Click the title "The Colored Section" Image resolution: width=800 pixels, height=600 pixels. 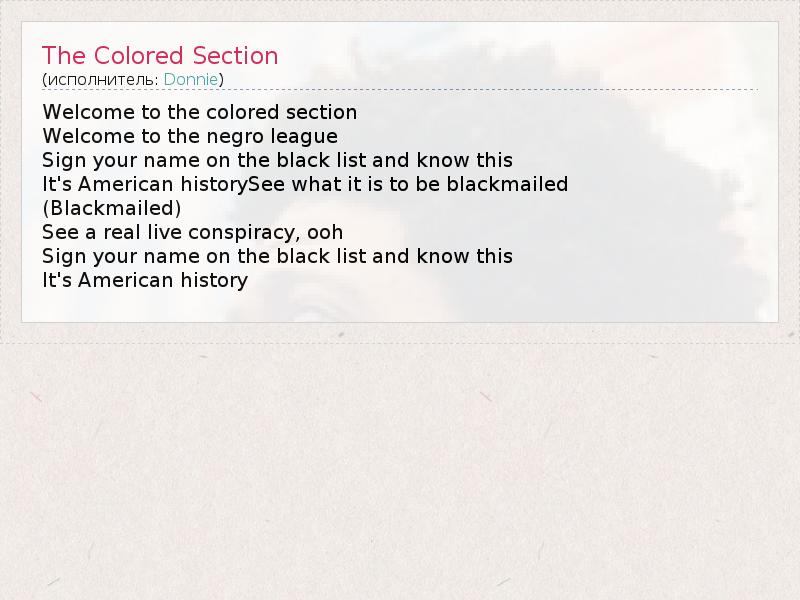click(160, 55)
